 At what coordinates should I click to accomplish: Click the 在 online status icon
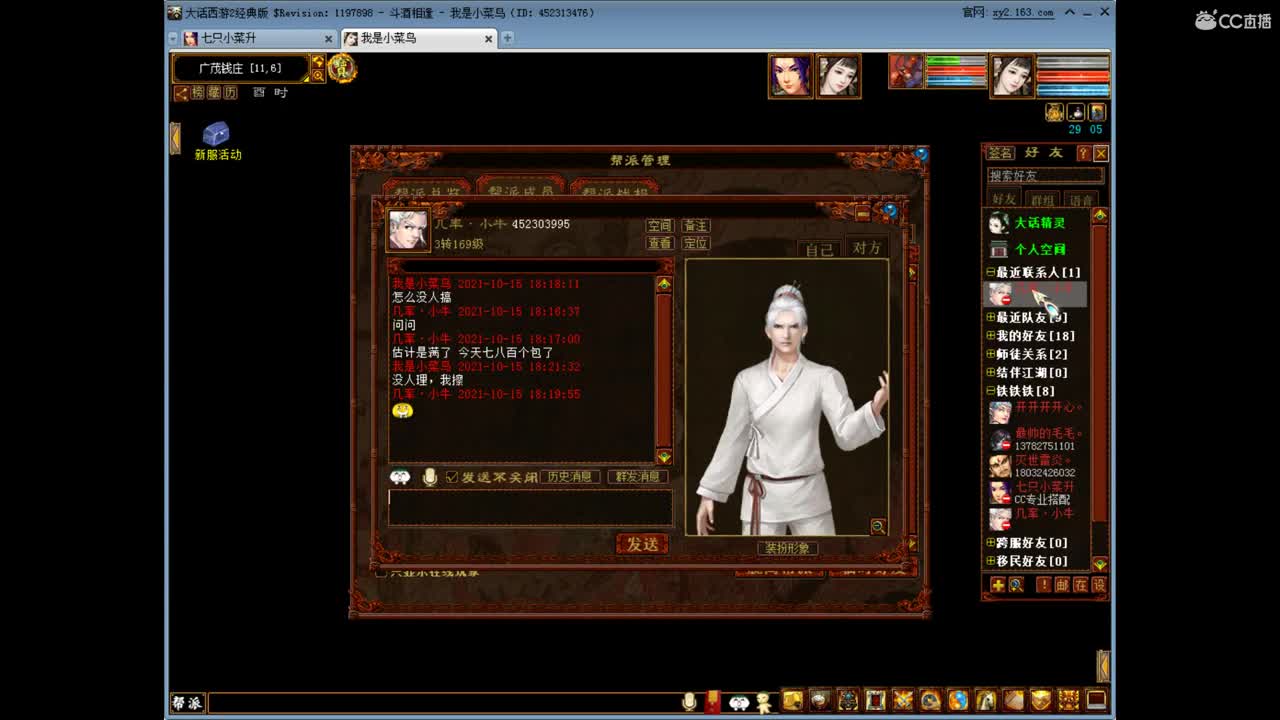coord(1080,585)
